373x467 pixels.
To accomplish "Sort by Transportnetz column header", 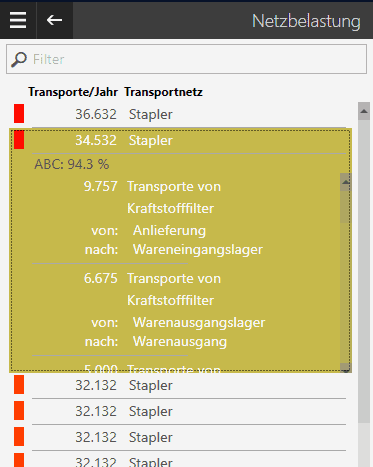I will tap(163, 92).
